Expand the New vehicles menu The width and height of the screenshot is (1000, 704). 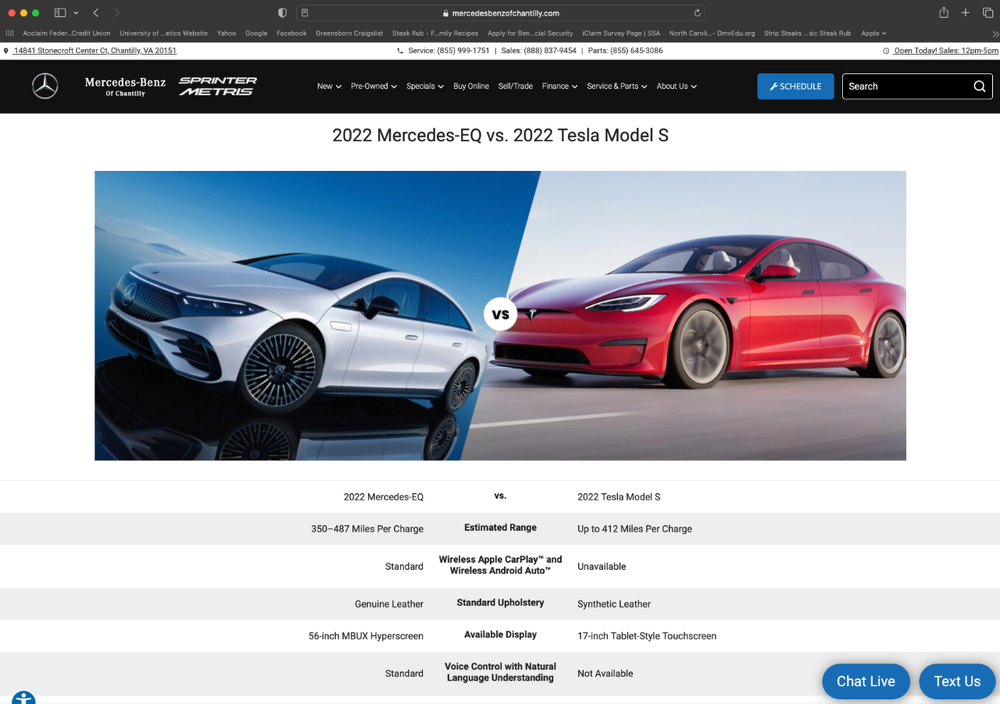pos(329,87)
